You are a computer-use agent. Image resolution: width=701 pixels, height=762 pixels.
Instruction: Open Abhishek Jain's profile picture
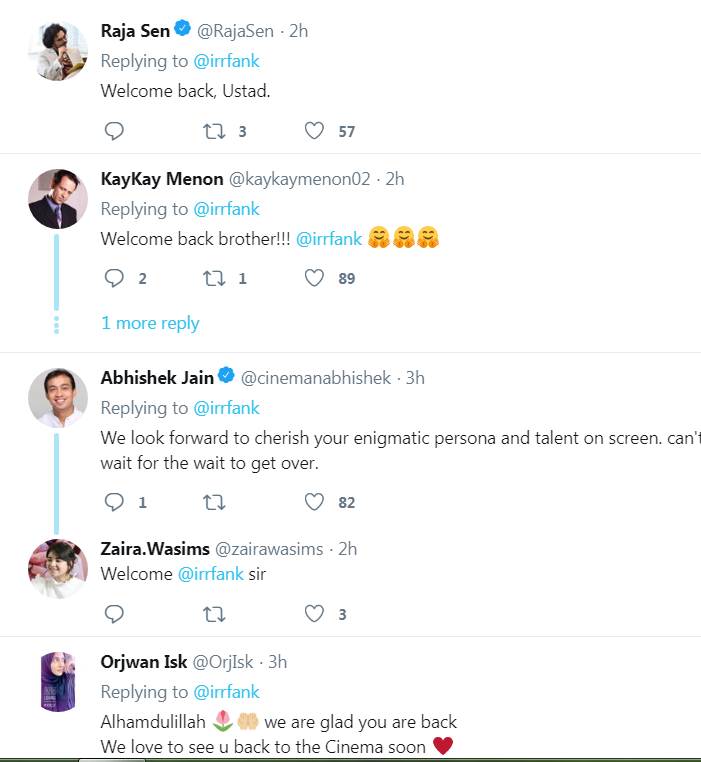(x=57, y=397)
